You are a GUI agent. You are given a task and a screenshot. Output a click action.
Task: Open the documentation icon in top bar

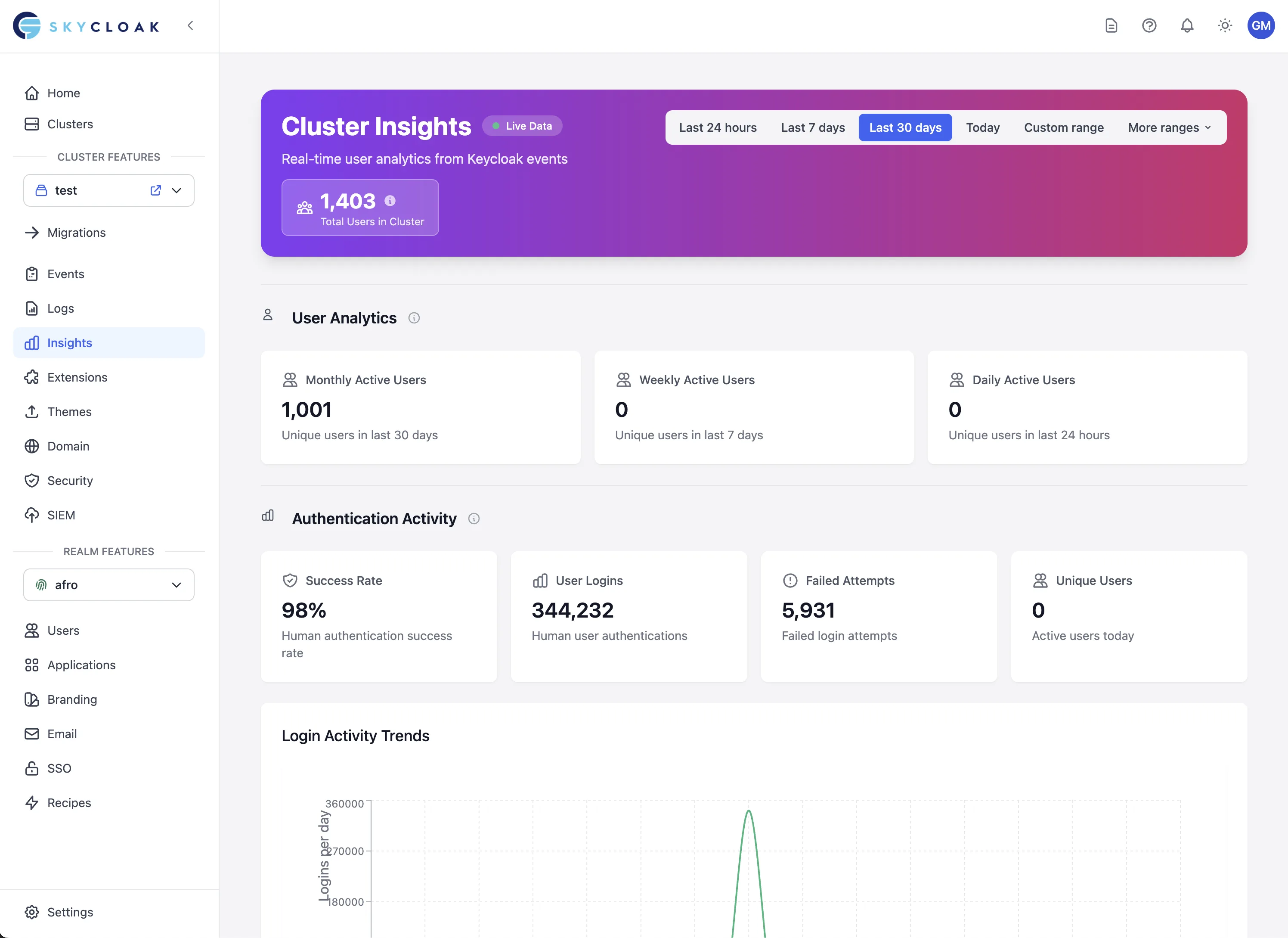tap(1112, 25)
